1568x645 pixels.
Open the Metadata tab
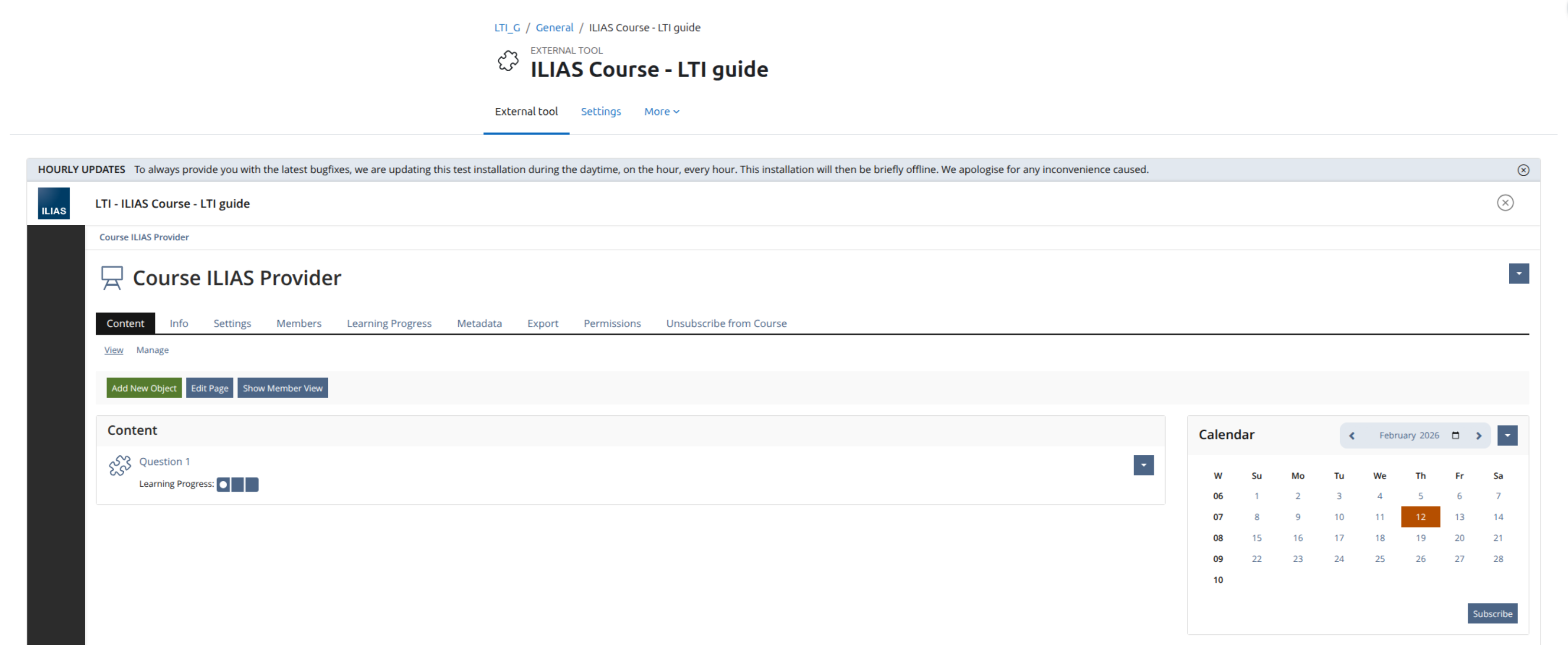click(479, 324)
